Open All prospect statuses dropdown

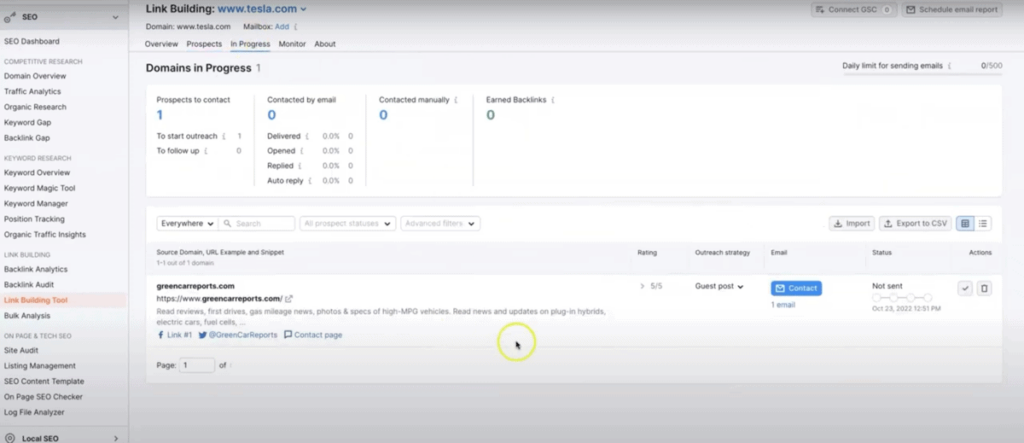pos(347,223)
